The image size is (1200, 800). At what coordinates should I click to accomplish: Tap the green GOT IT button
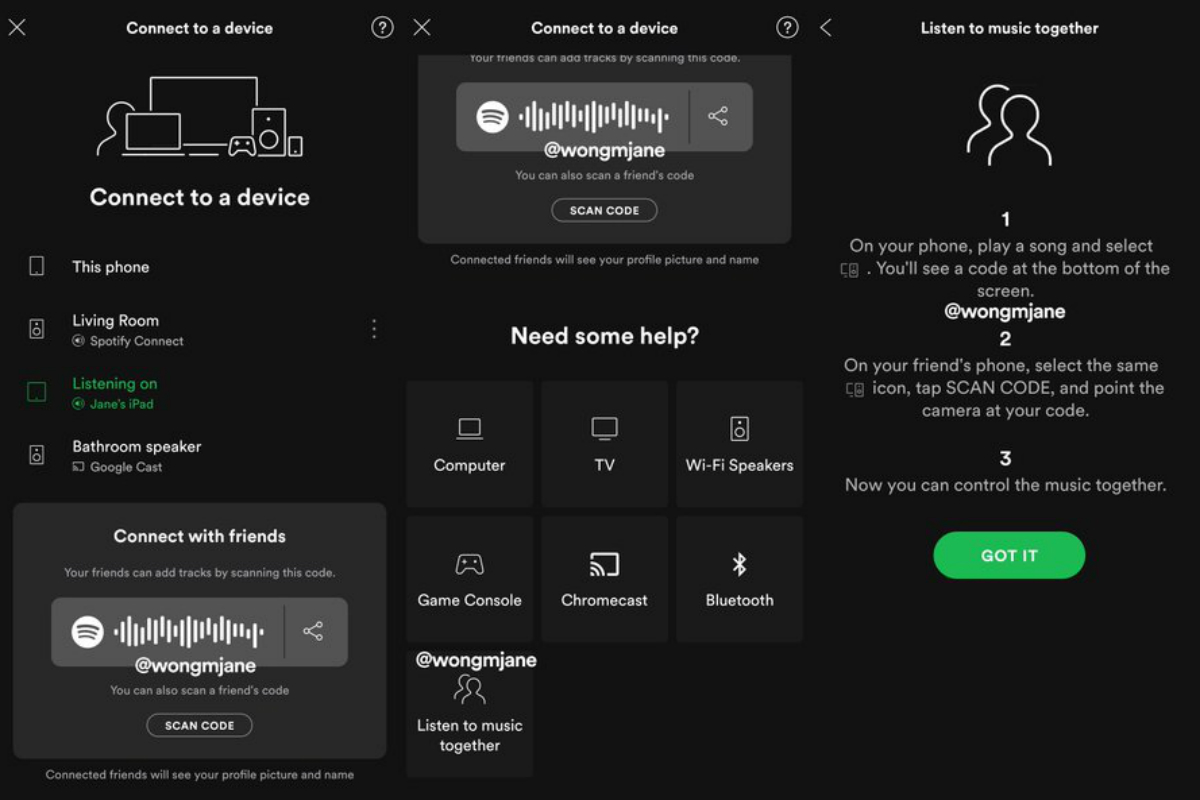coord(1009,555)
